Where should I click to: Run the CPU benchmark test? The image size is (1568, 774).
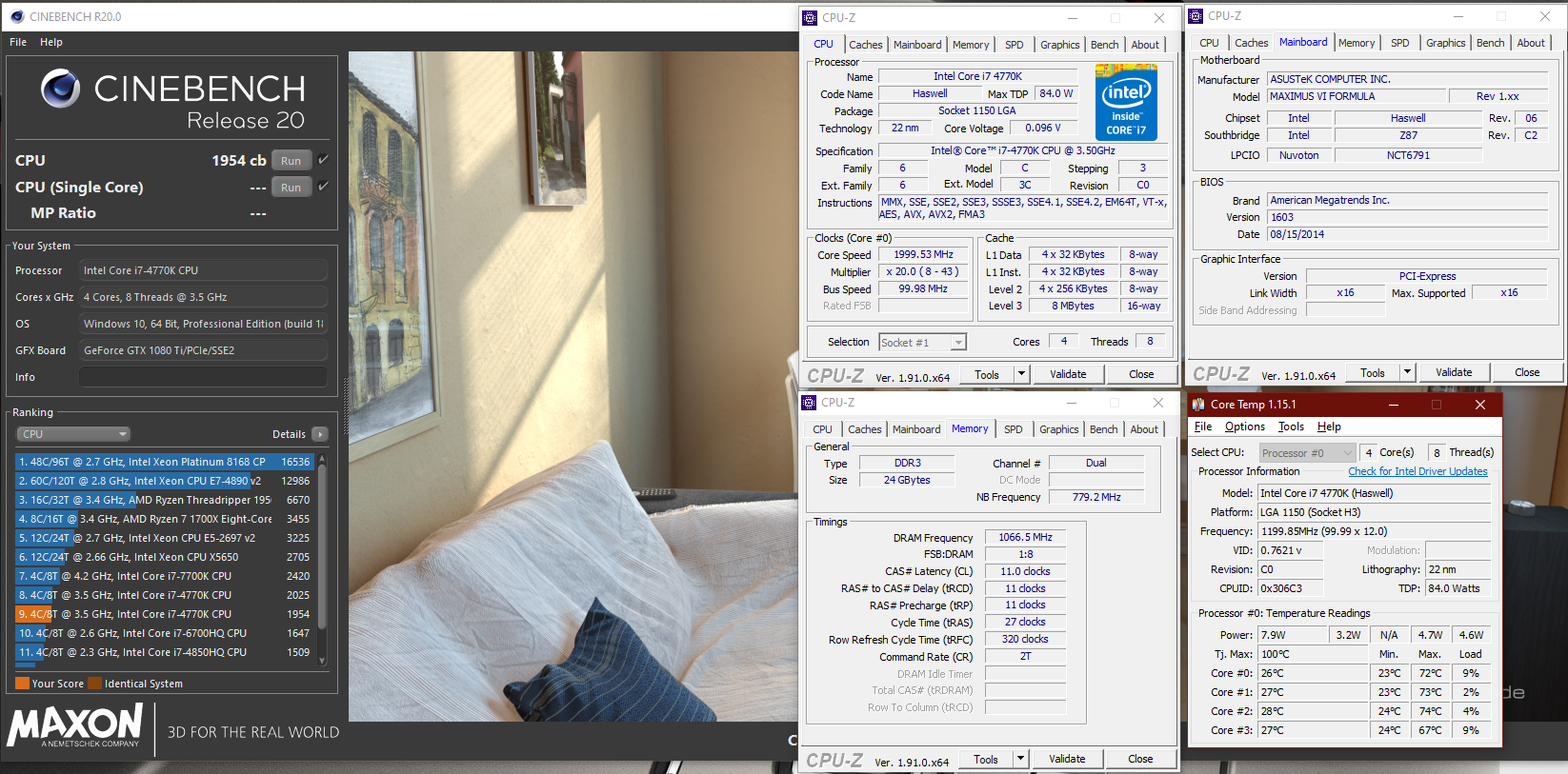click(291, 161)
